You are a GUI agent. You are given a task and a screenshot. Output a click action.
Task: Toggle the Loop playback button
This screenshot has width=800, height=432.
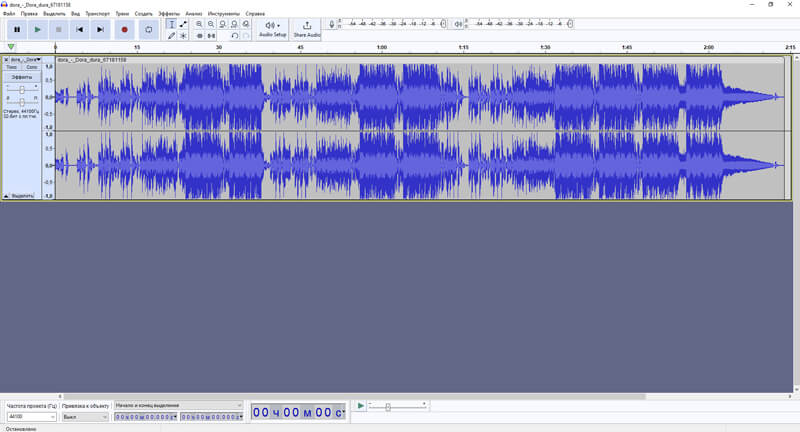pyautogui.click(x=148, y=30)
